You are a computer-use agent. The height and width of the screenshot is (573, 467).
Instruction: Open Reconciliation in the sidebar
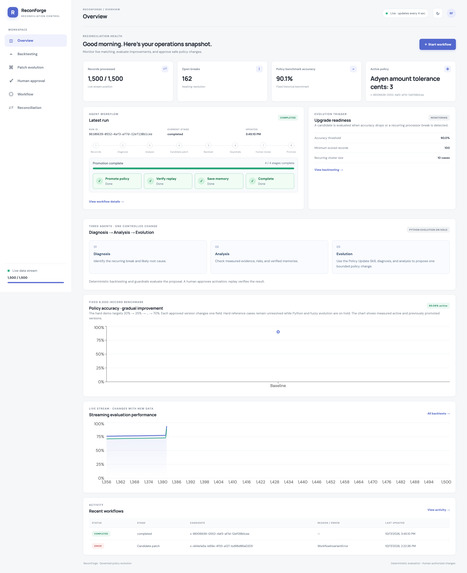pyautogui.click(x=36, y=108)
